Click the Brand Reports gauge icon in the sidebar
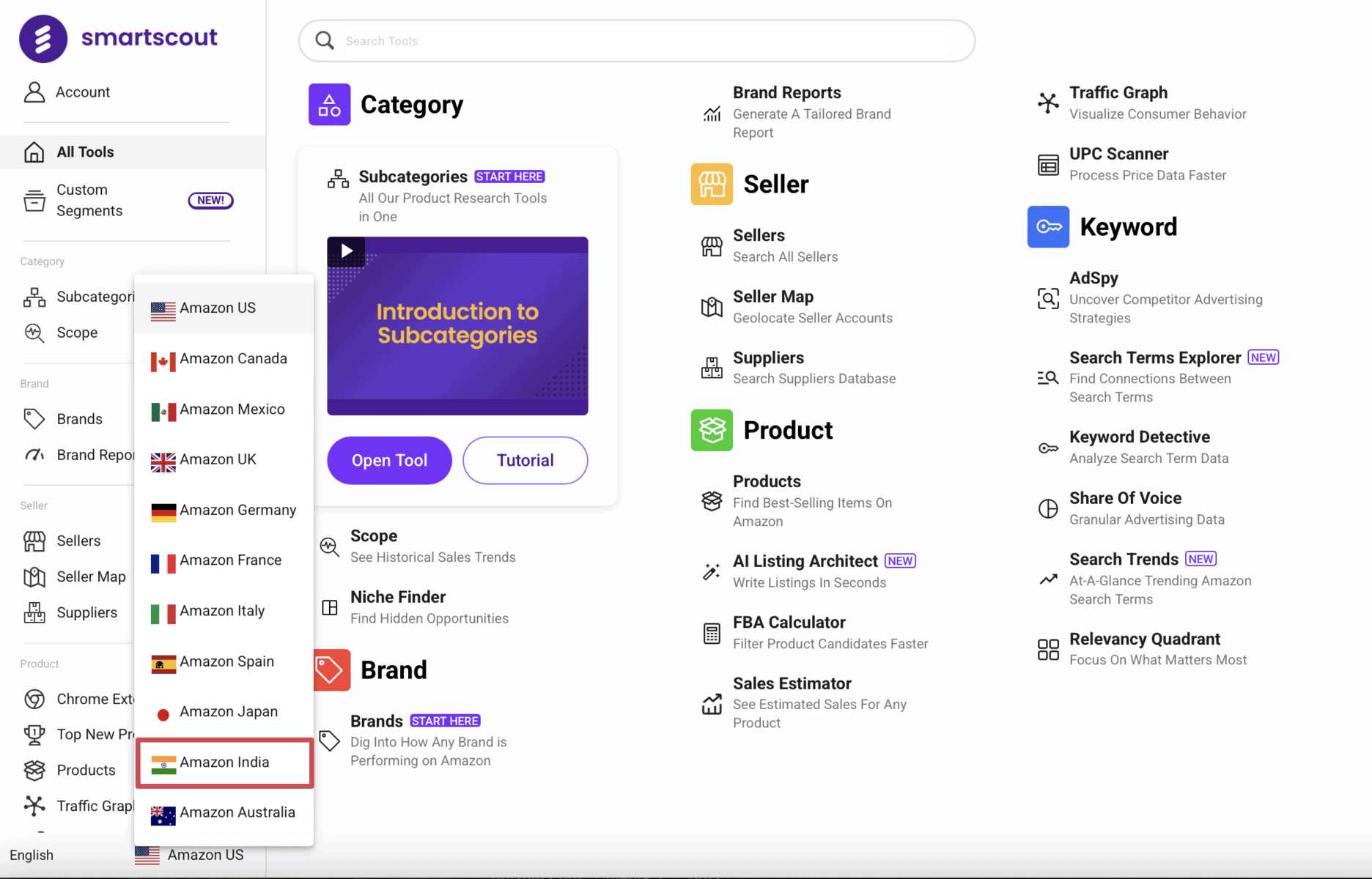 pos(34,455)
